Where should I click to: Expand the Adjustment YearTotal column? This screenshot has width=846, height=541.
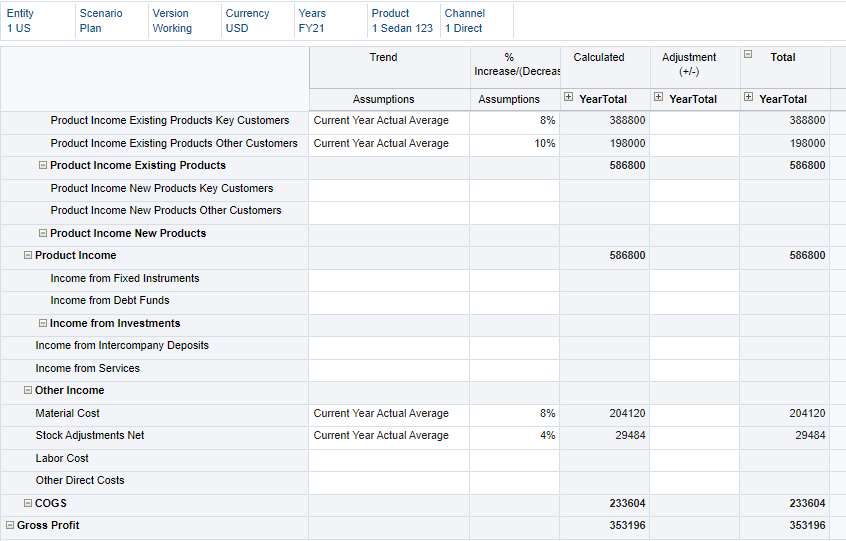pyautogui.click(x=659, y=98)
